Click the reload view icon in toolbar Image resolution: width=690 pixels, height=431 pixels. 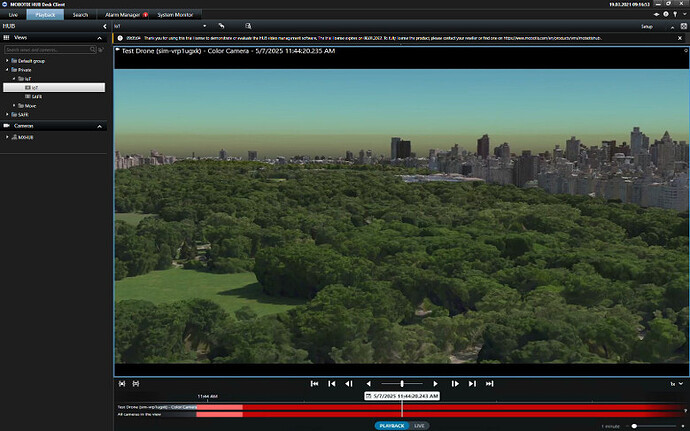(x=221, y=26)
